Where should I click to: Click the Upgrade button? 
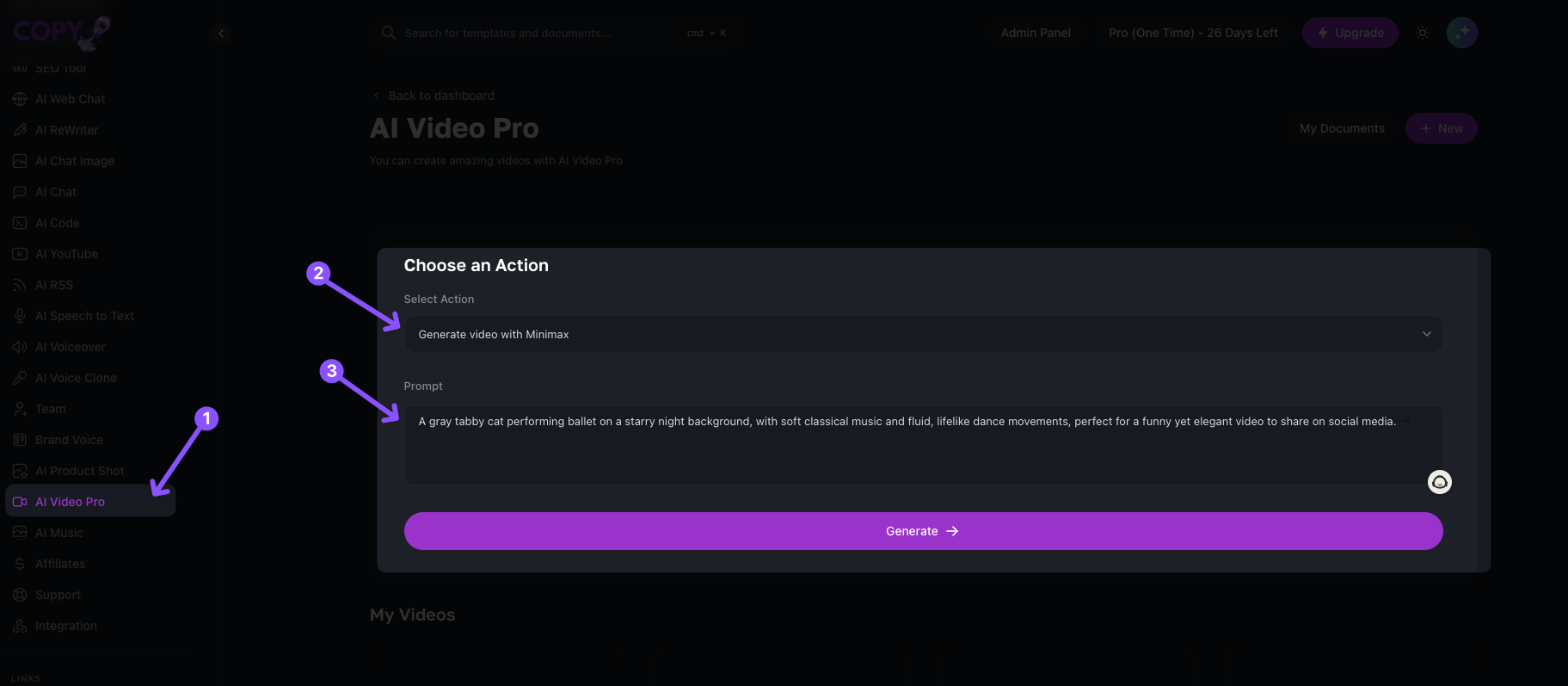coord(1350,33)
